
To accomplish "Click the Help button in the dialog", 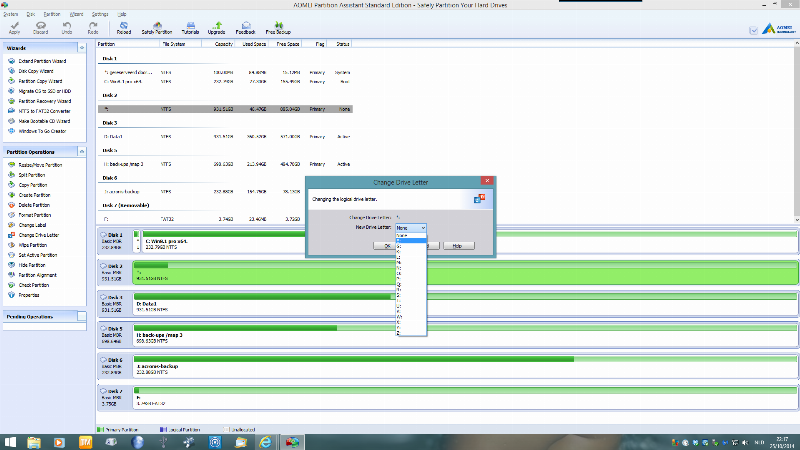I will click(458, 246).
